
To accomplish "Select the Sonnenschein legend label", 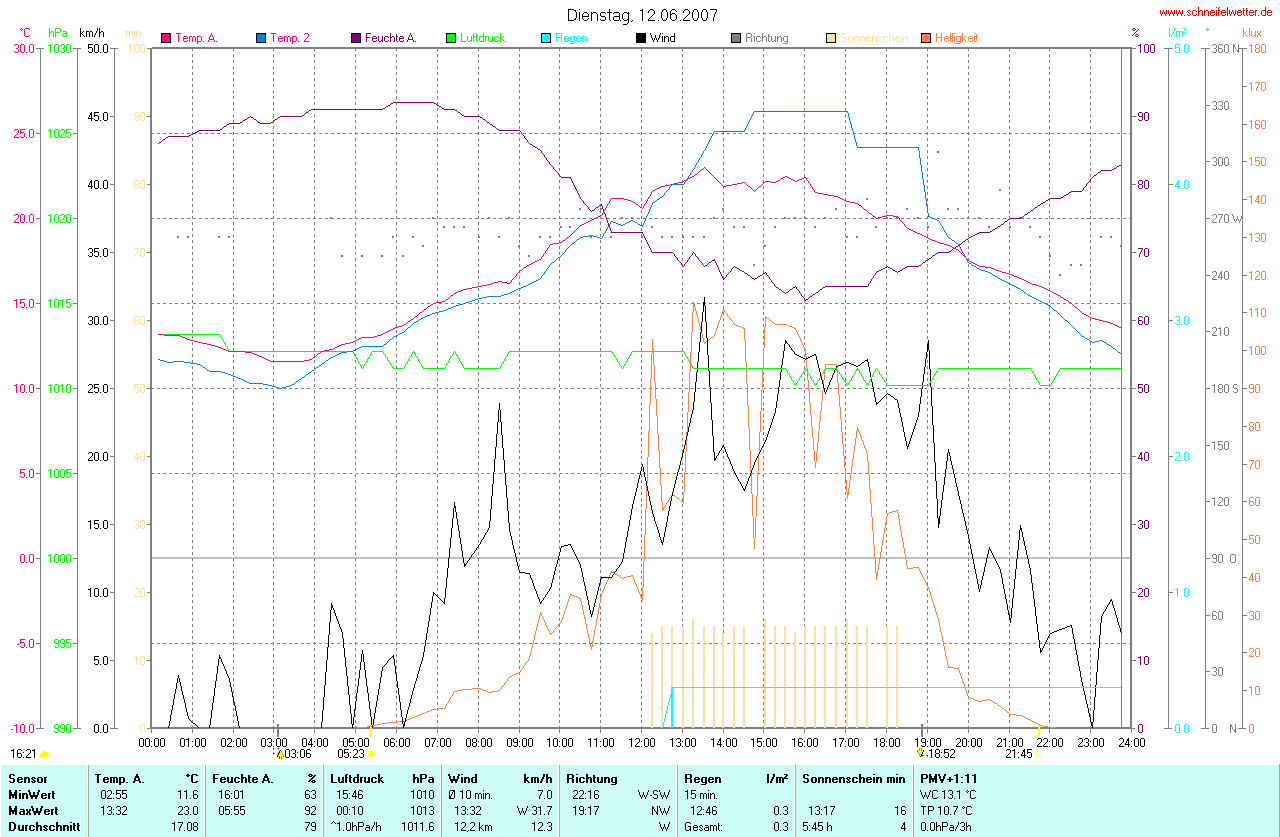I will point(874,38).
